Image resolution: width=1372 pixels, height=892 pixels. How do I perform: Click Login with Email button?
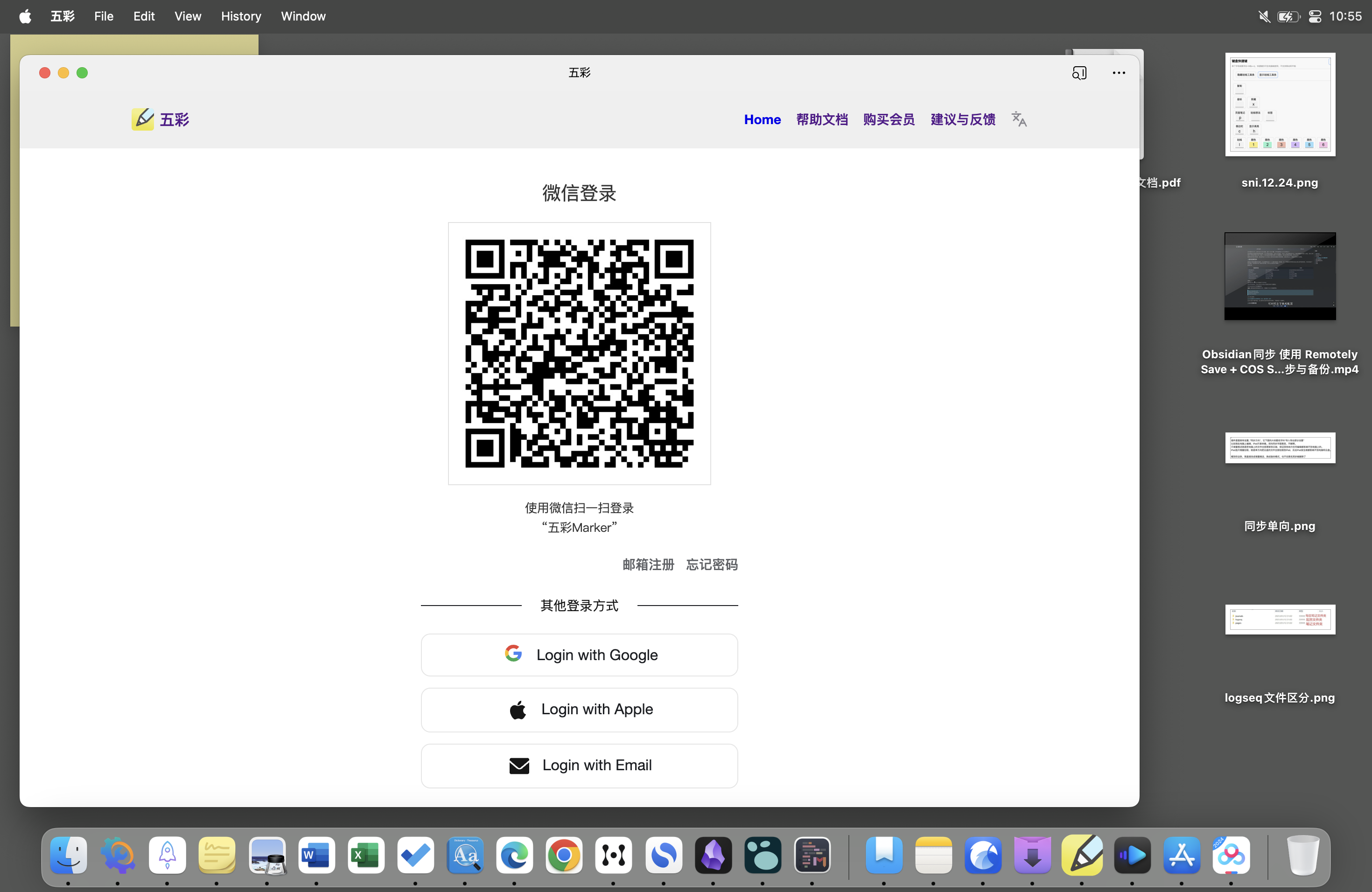coord(579,765)
